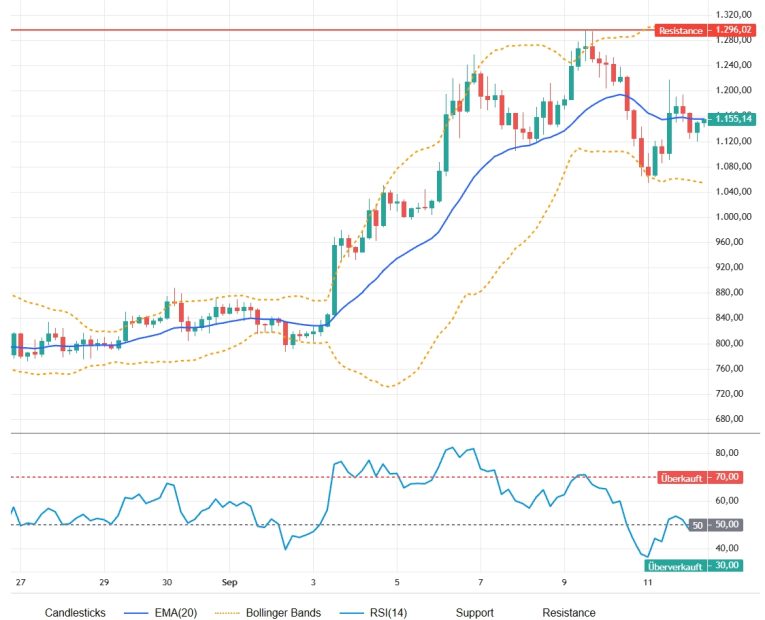765x620 pixels.
Task: Click the 720,00 price axis label
Action: click(x=729, y=394)
